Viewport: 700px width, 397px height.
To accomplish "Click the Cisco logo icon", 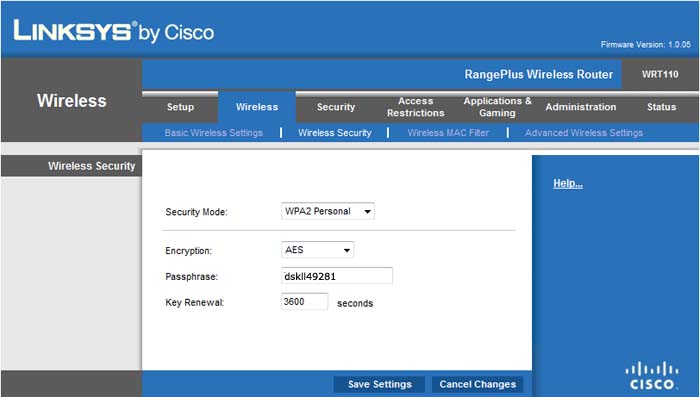I will (x=652, y=376).
